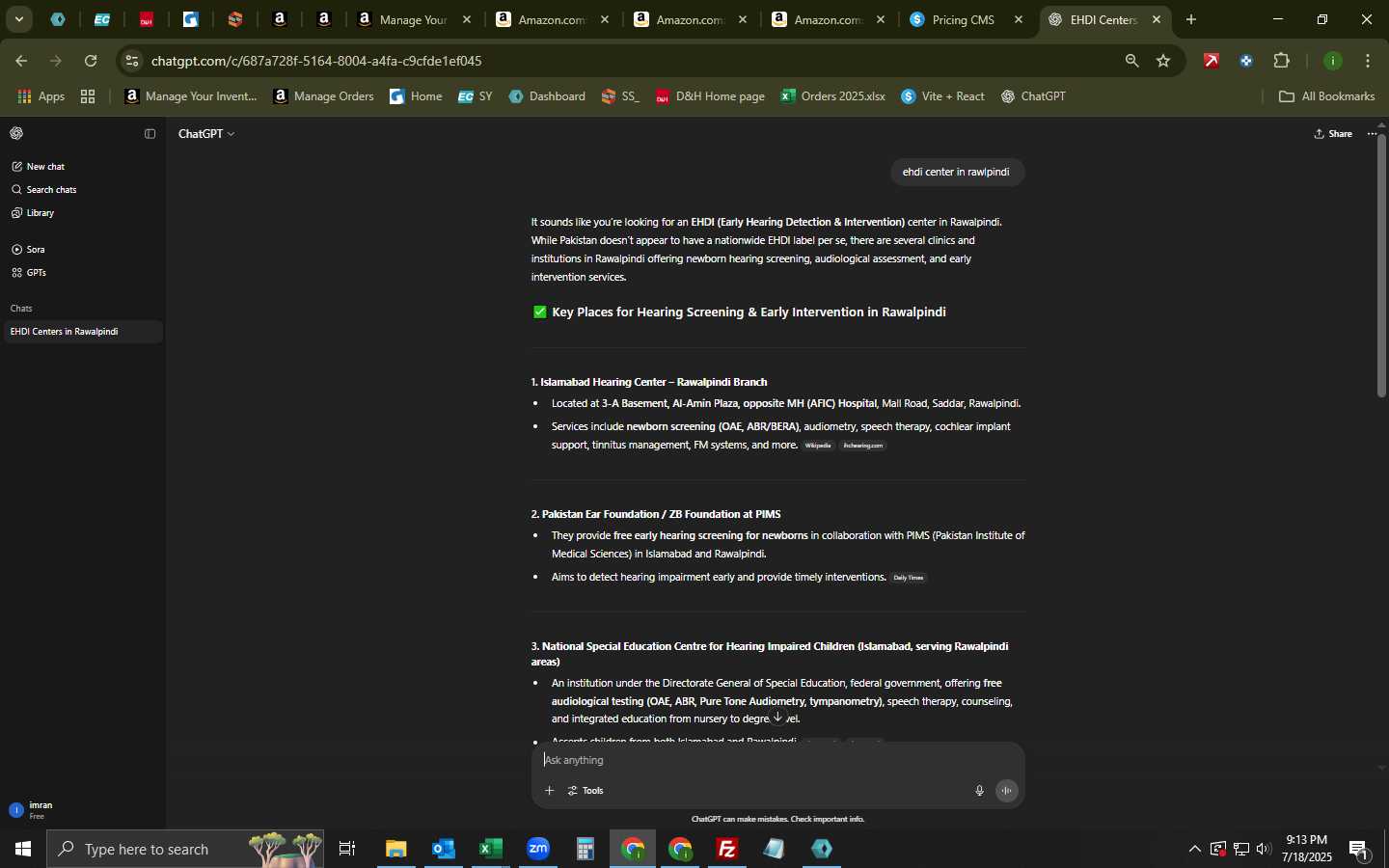Close the EHDI Centers tab
Screen dimensions: 1389x868
coord(1157,19)
